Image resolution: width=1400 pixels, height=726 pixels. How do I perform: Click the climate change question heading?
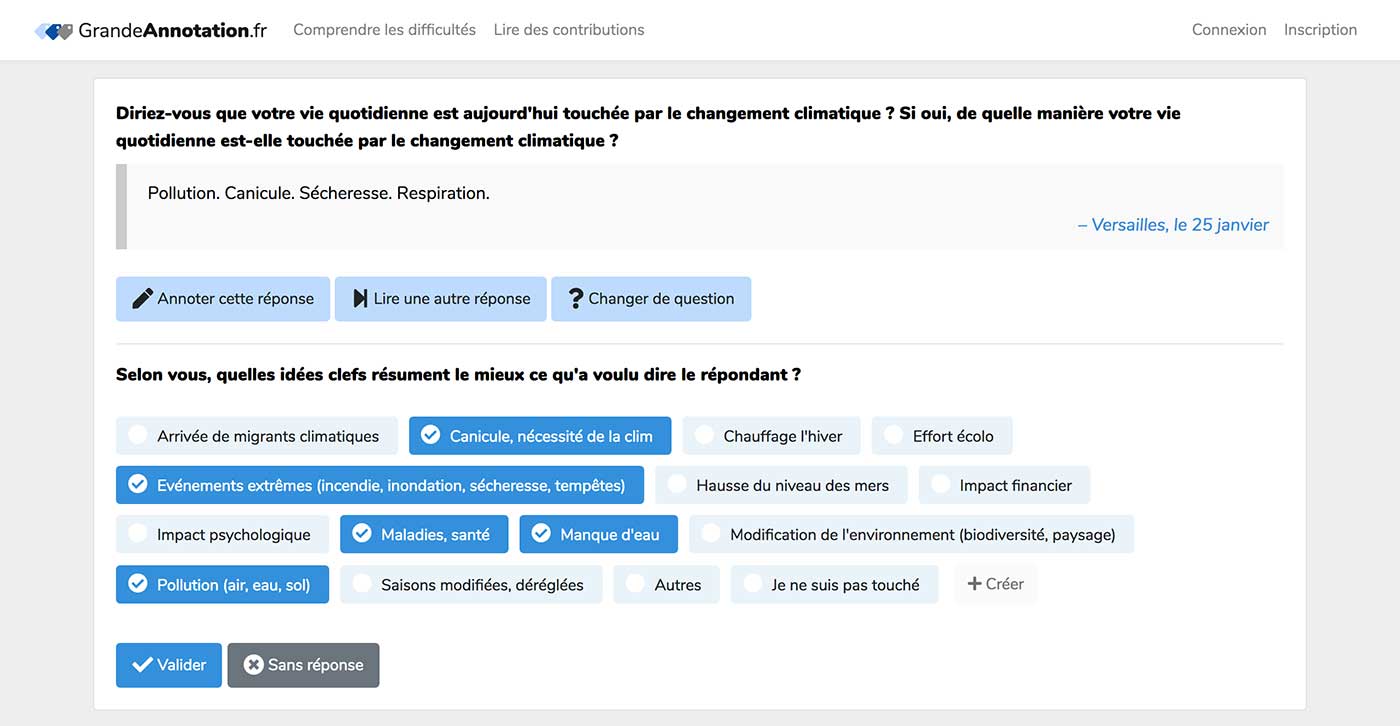click(648, 127)
